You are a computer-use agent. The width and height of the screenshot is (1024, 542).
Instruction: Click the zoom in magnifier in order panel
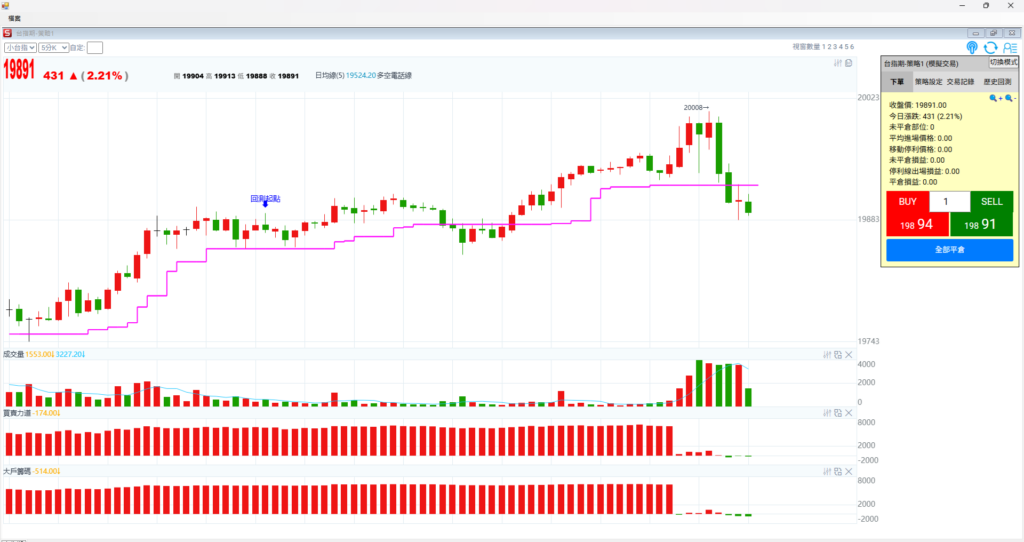(995, 99)
